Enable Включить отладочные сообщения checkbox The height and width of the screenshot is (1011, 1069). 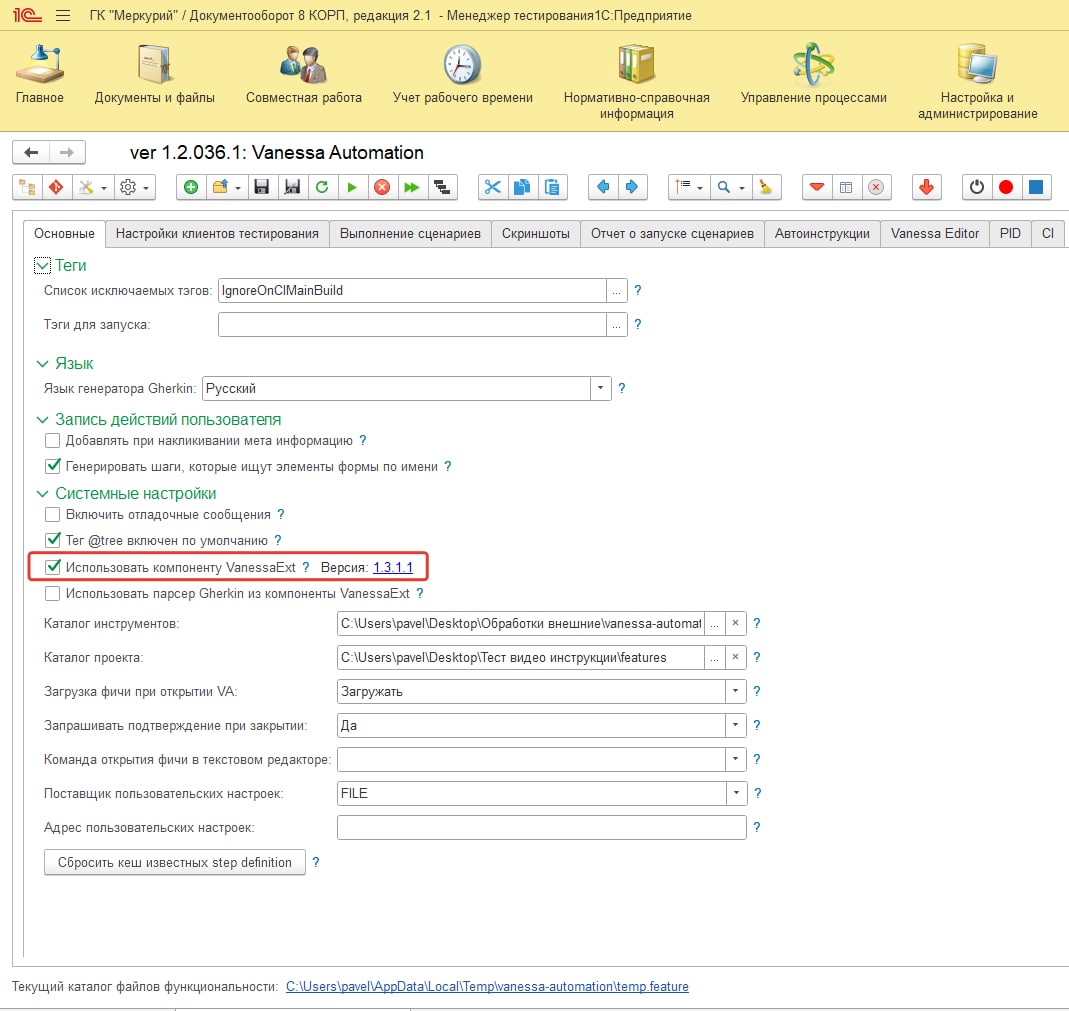53,515
